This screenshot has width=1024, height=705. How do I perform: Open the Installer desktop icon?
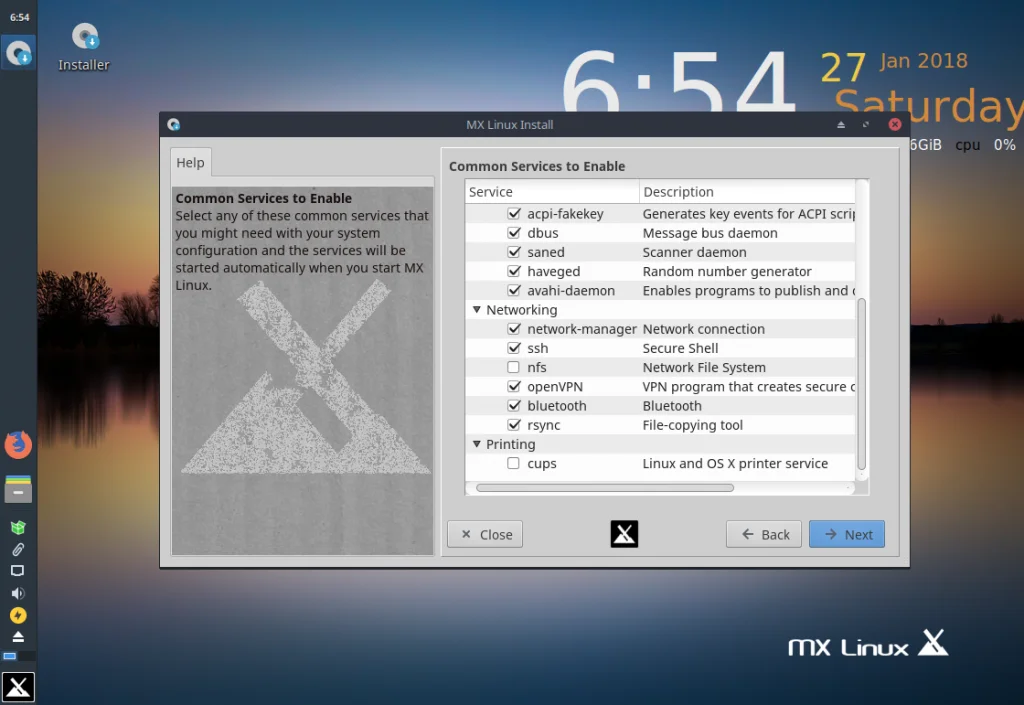(x=84, y=46)
